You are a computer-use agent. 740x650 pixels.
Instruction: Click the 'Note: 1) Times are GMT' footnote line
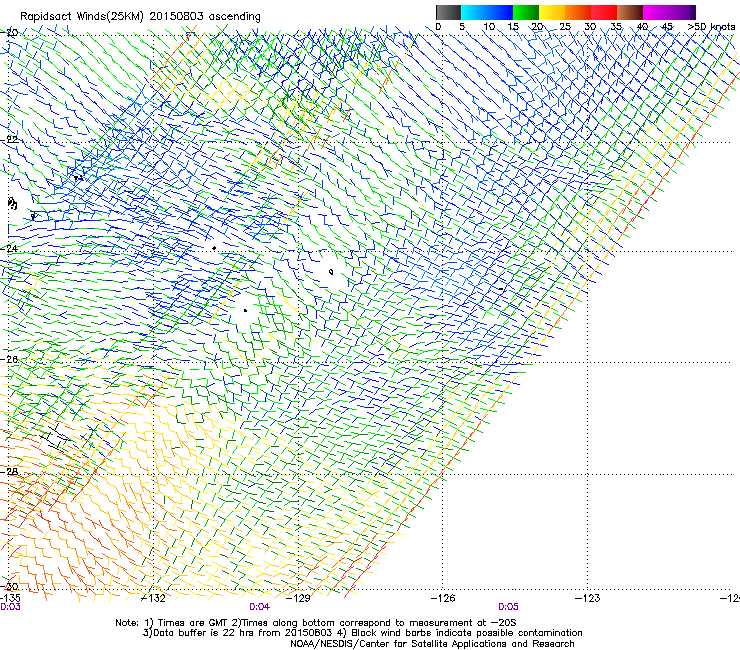[316, 623]
